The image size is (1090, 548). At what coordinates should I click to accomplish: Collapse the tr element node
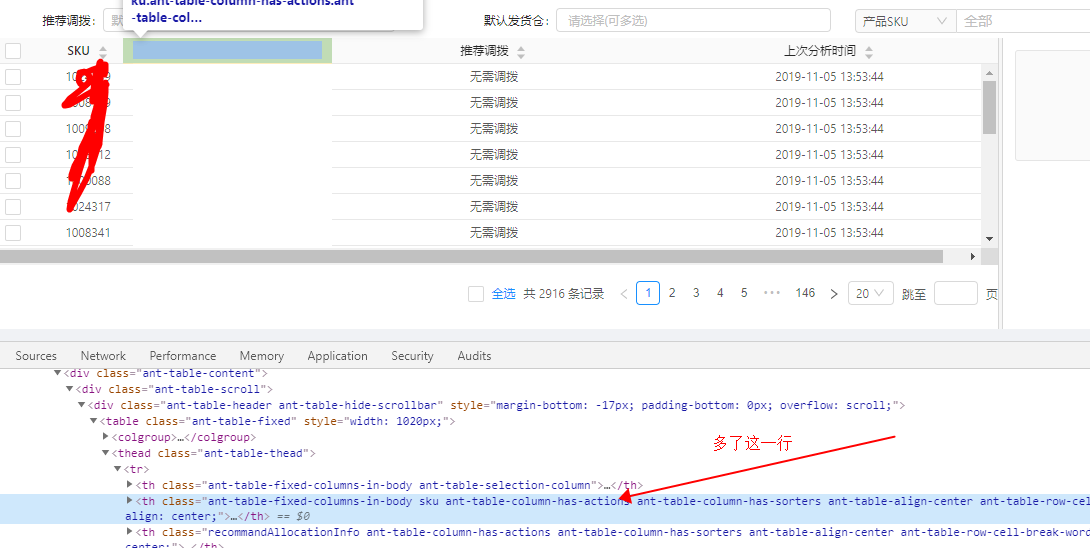point(117,469)
